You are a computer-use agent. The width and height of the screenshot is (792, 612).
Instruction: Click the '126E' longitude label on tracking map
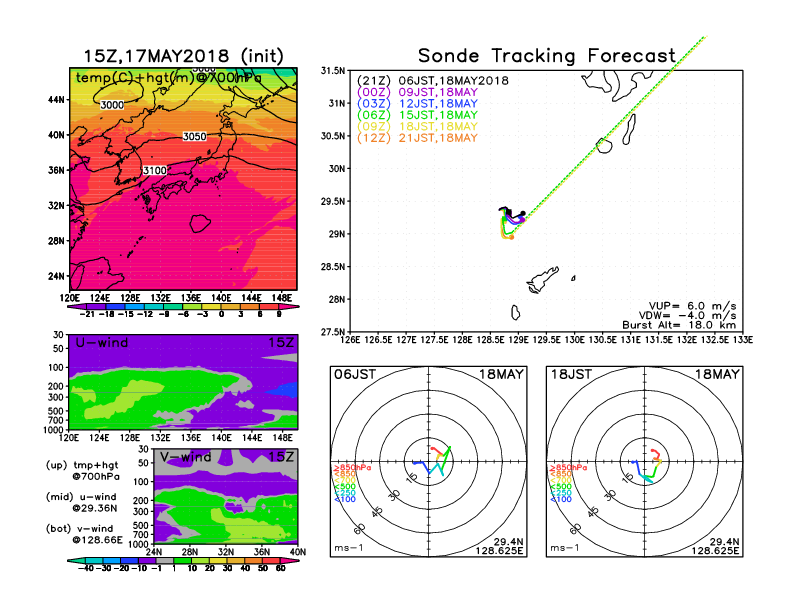tap(351, 340)
